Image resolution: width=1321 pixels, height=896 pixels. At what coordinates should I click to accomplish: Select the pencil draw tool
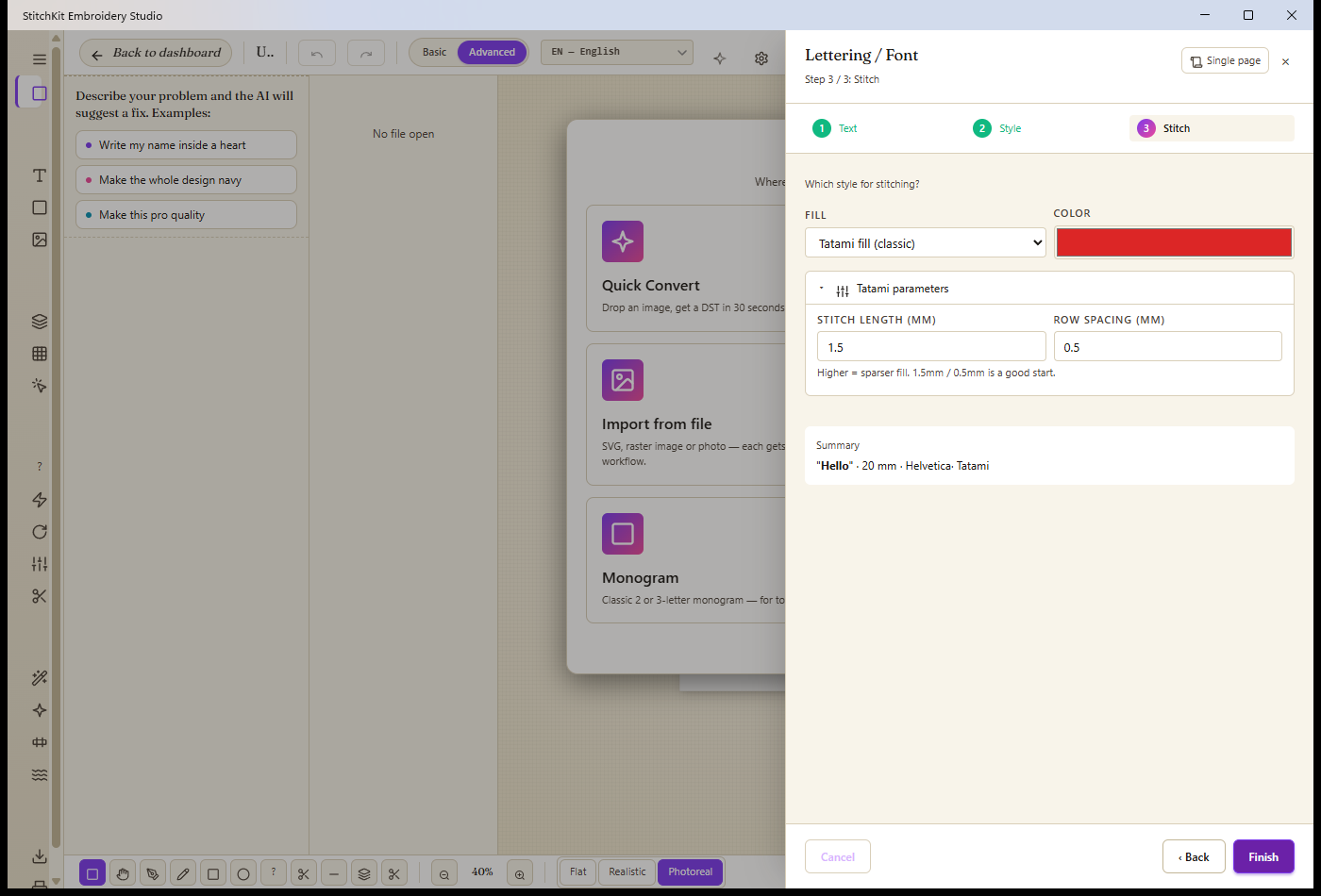point(183,873)
